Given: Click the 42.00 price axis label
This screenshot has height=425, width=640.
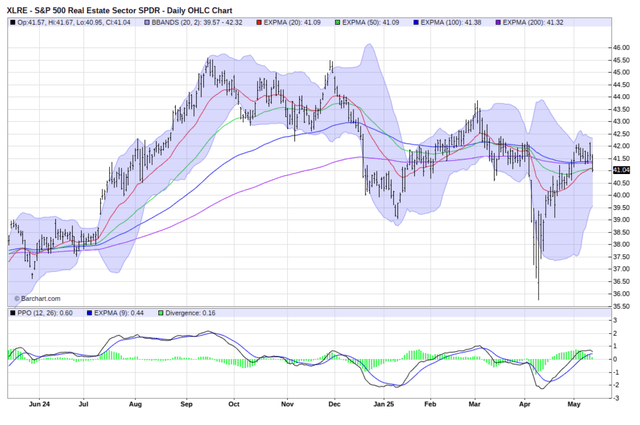Looking at the screenshot, I should point(621,146).
